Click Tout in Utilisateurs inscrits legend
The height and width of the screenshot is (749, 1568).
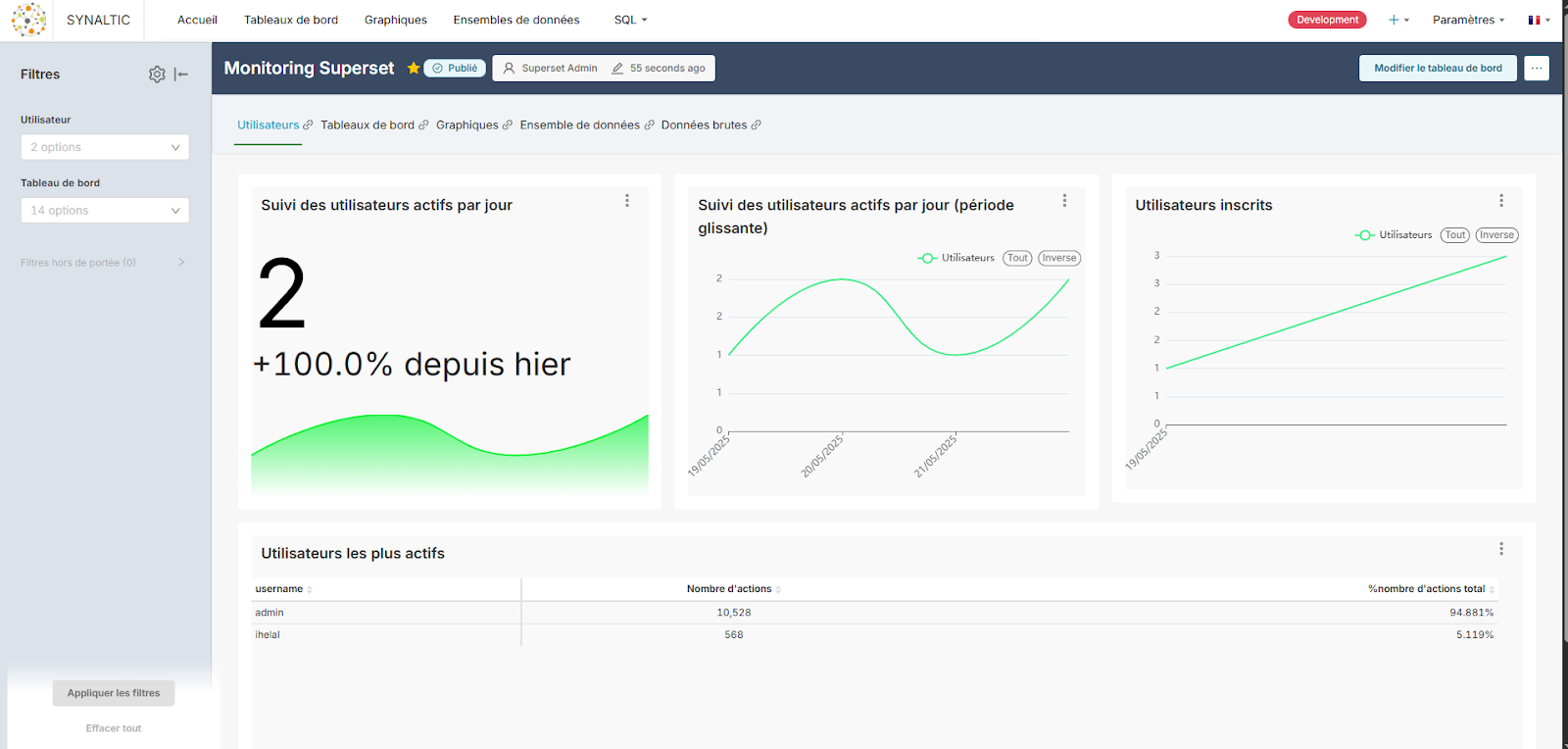(x=1455, y=235)
